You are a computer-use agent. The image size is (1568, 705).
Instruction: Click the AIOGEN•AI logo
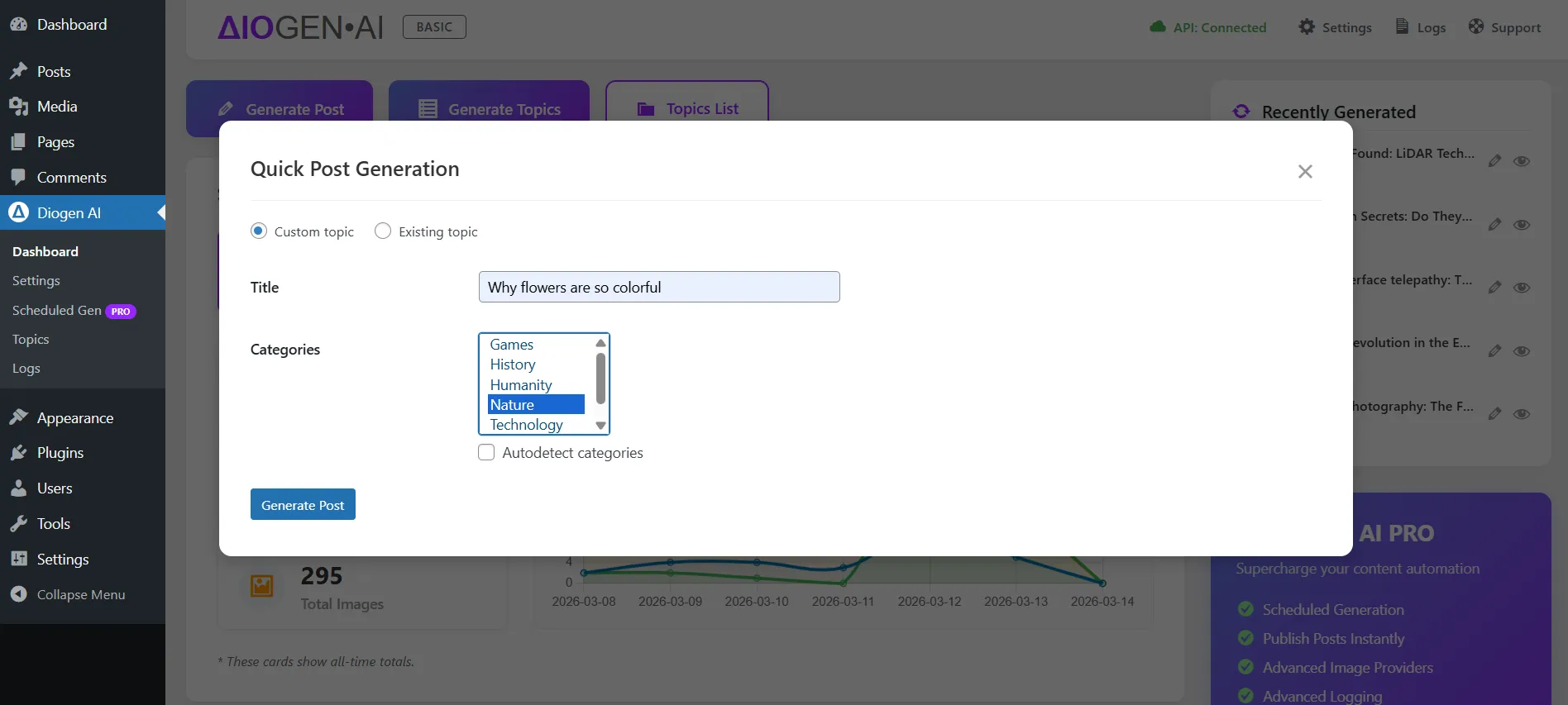300,27
